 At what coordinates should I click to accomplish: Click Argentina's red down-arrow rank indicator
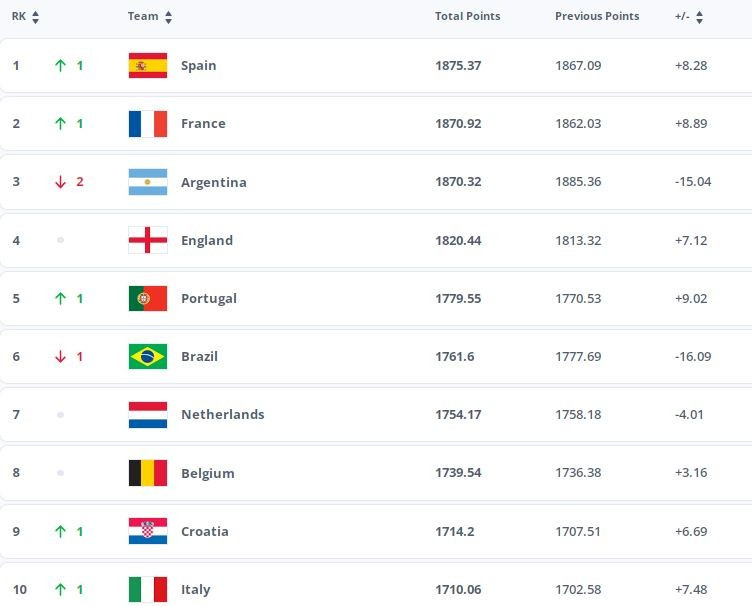click(60, 182)
